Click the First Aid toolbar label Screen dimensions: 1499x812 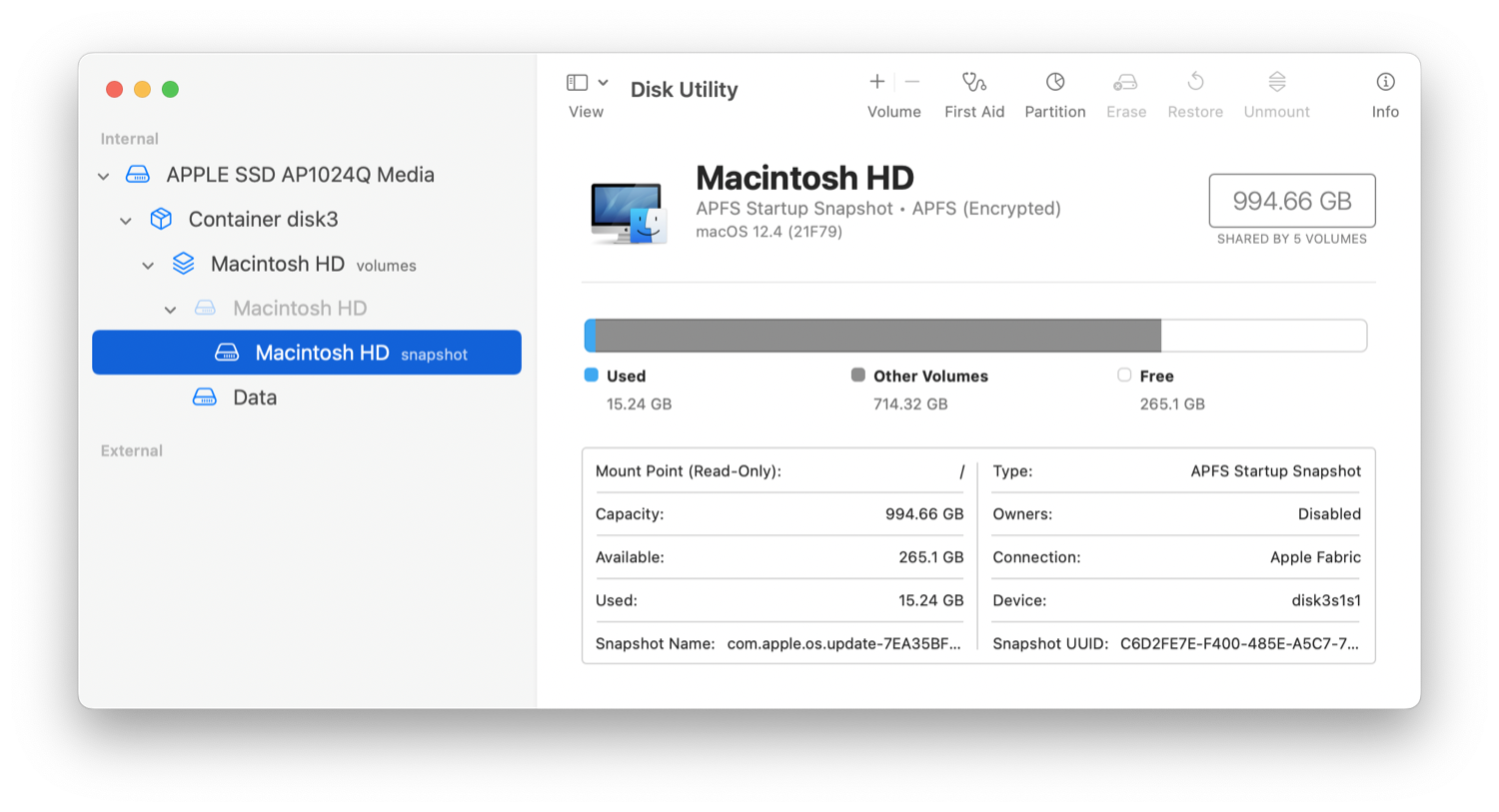tap(974, 112)
